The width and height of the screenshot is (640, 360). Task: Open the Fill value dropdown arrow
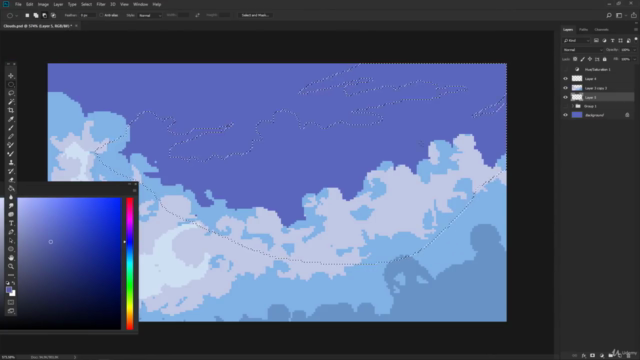(635, 59)
